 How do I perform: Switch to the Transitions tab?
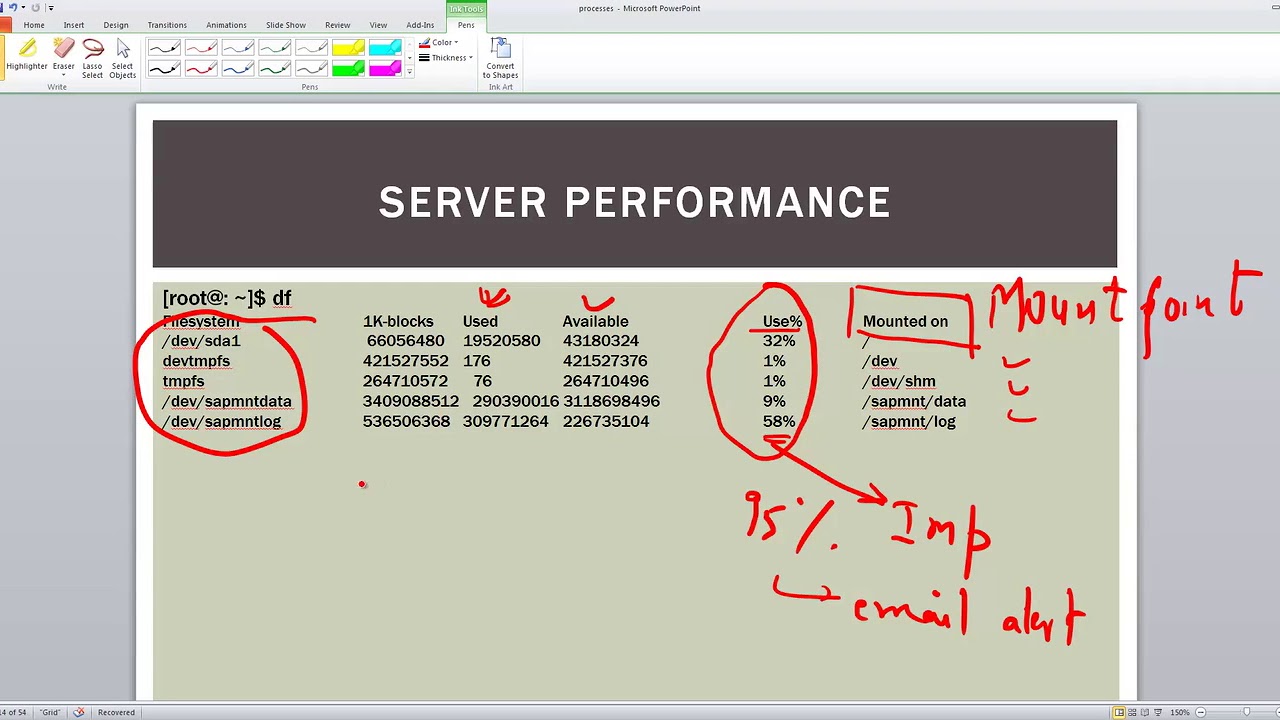pos(167,25)
